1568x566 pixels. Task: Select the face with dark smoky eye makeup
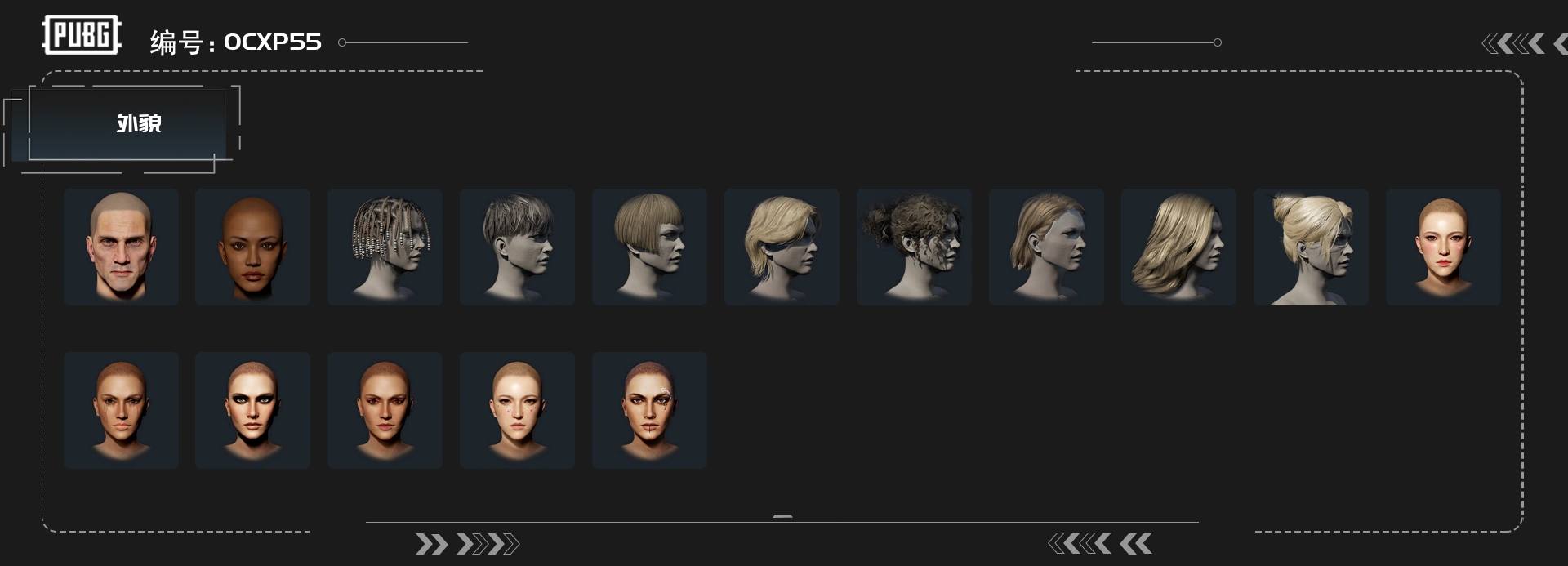(x=252, y=410)
